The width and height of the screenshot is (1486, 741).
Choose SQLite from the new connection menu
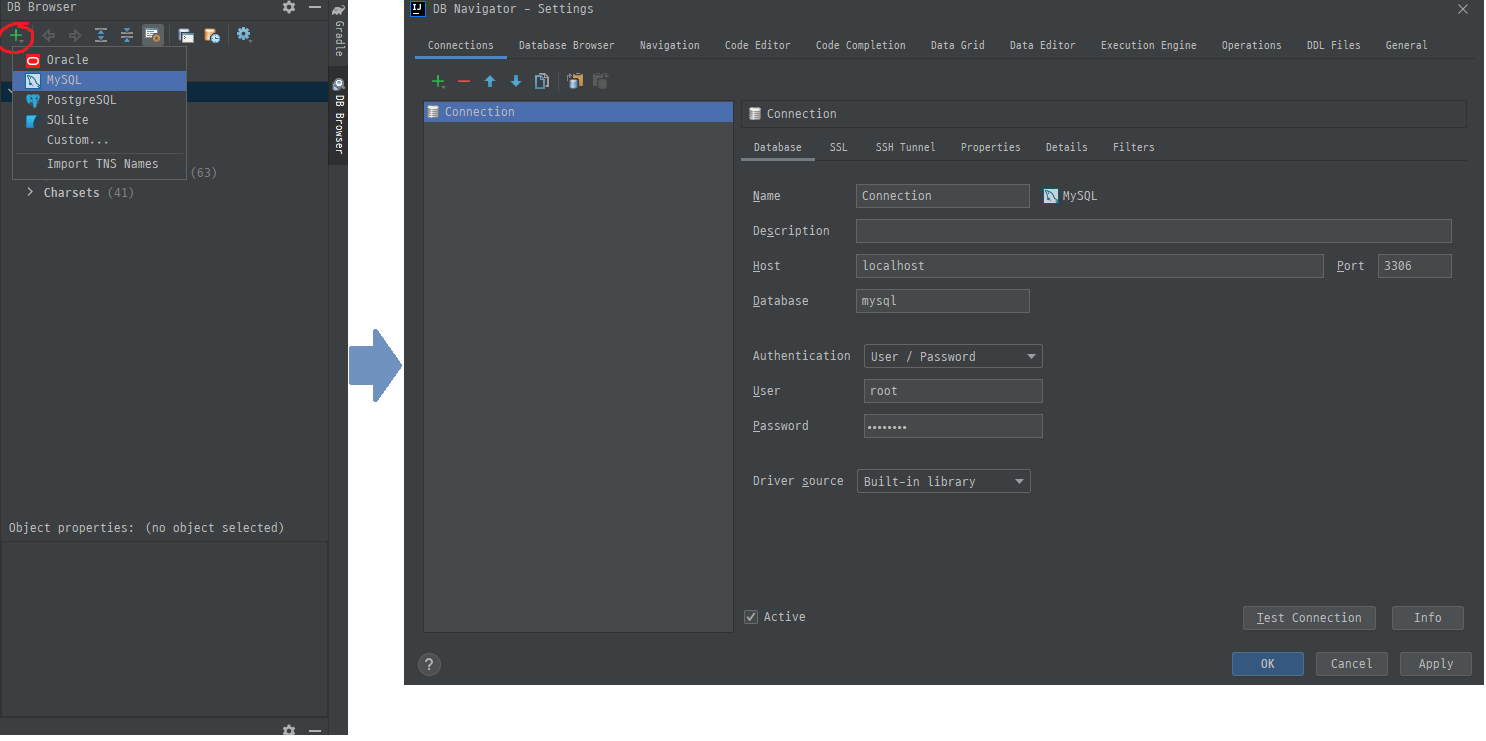coord(99,120)
